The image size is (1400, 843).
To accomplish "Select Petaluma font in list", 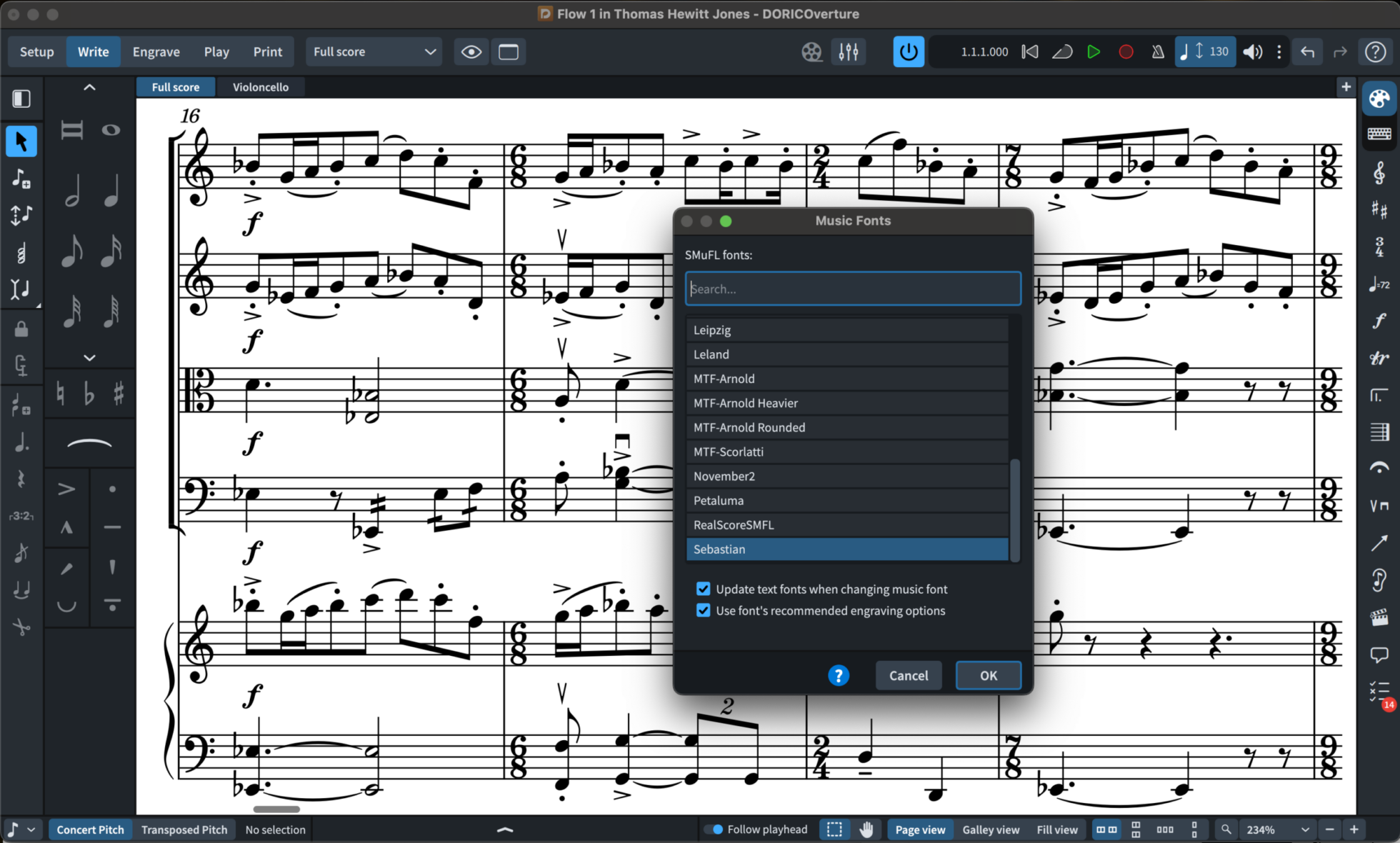I will point(847,500).
